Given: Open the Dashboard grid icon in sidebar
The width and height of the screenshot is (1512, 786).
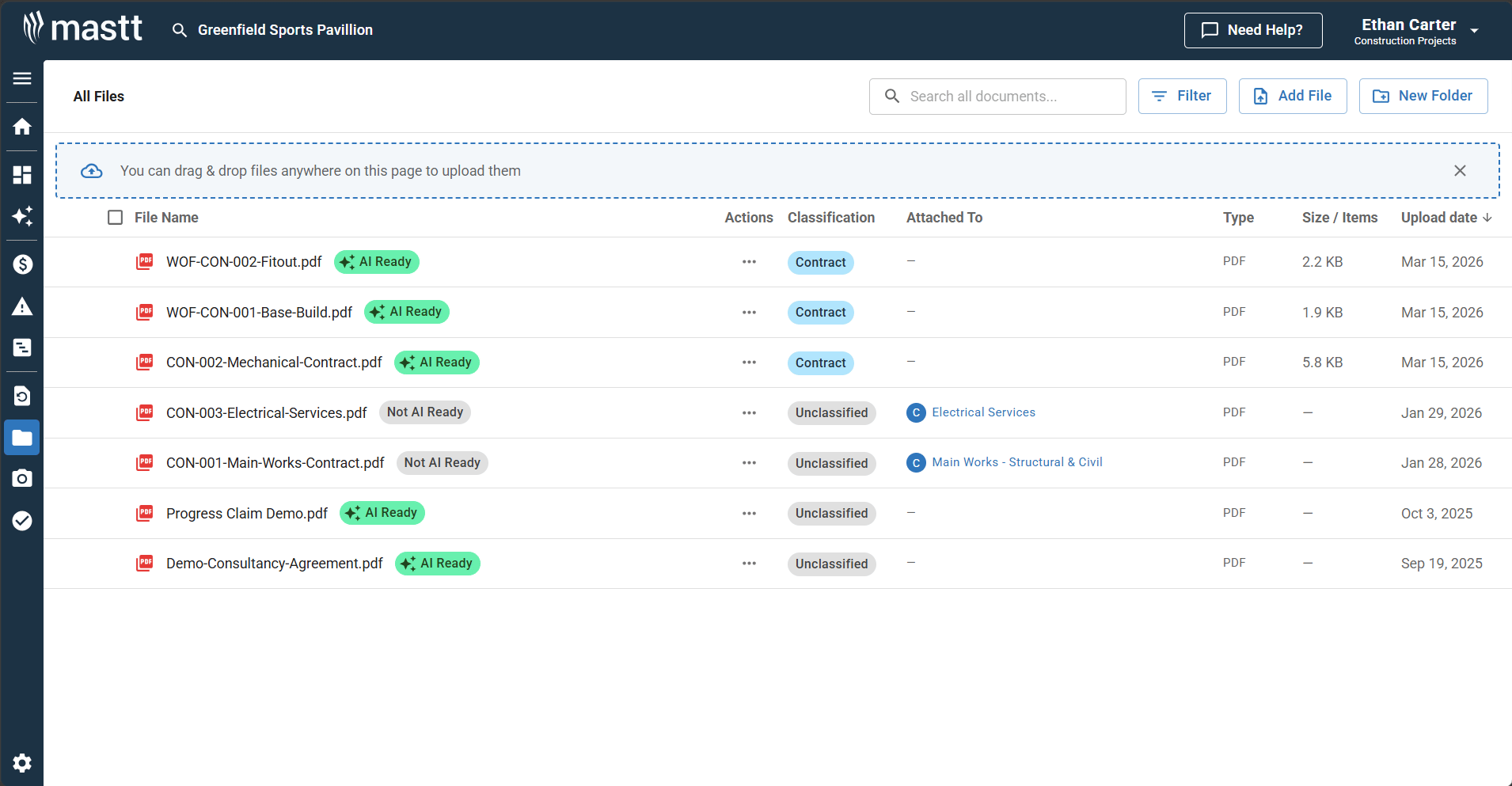Looking at the screenshot, I should click(22, 175).
